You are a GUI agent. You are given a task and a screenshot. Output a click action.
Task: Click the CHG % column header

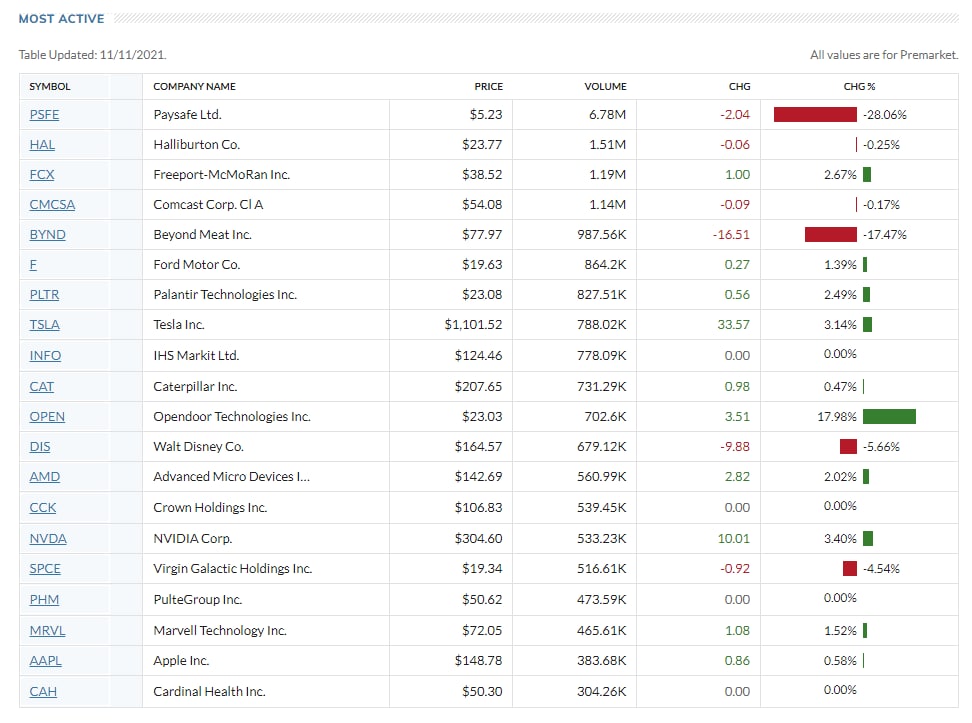point(859,87)
